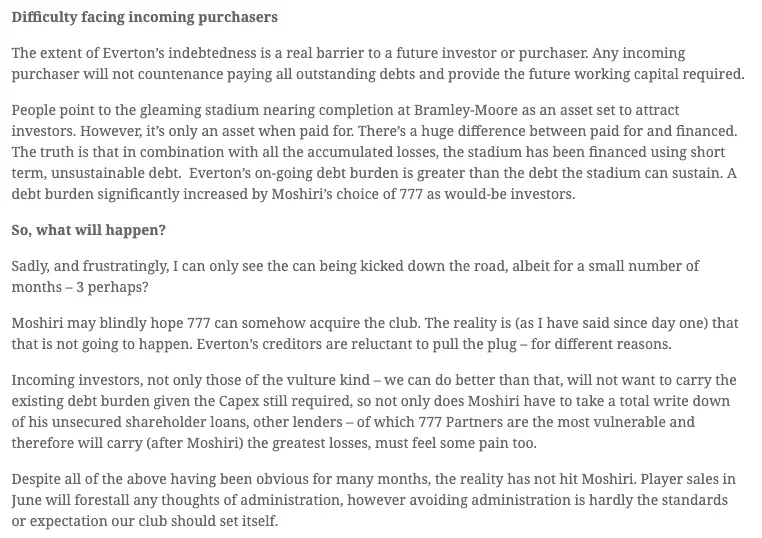Click the paragraph starting "The extent of Everton's indebtedness"
762x538 pixels.
378,63
